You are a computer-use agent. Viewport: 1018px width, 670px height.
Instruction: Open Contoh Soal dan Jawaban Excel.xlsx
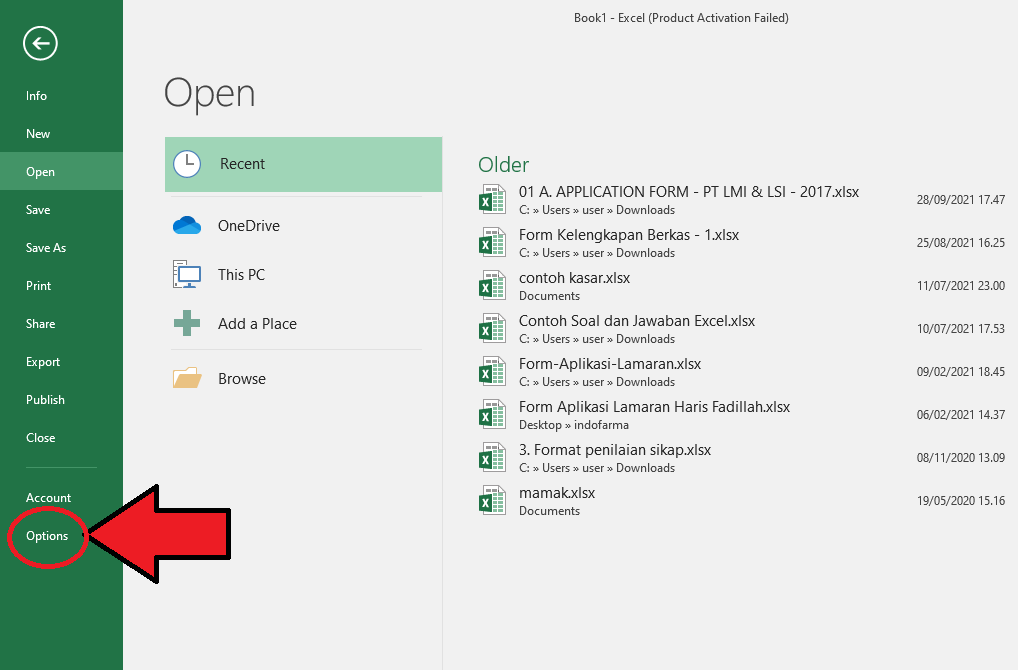click(636, 320)
